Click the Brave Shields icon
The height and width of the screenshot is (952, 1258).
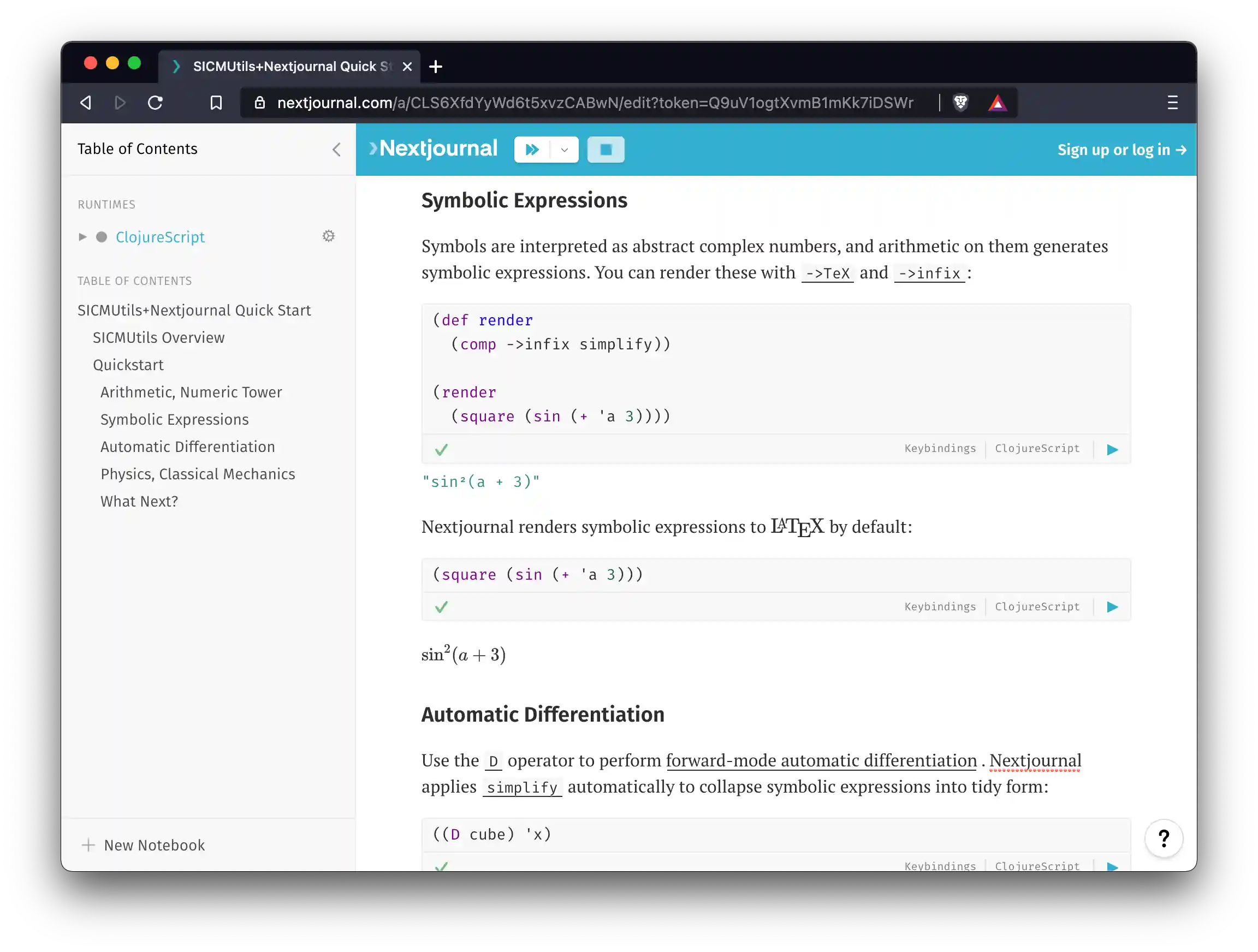960,103
